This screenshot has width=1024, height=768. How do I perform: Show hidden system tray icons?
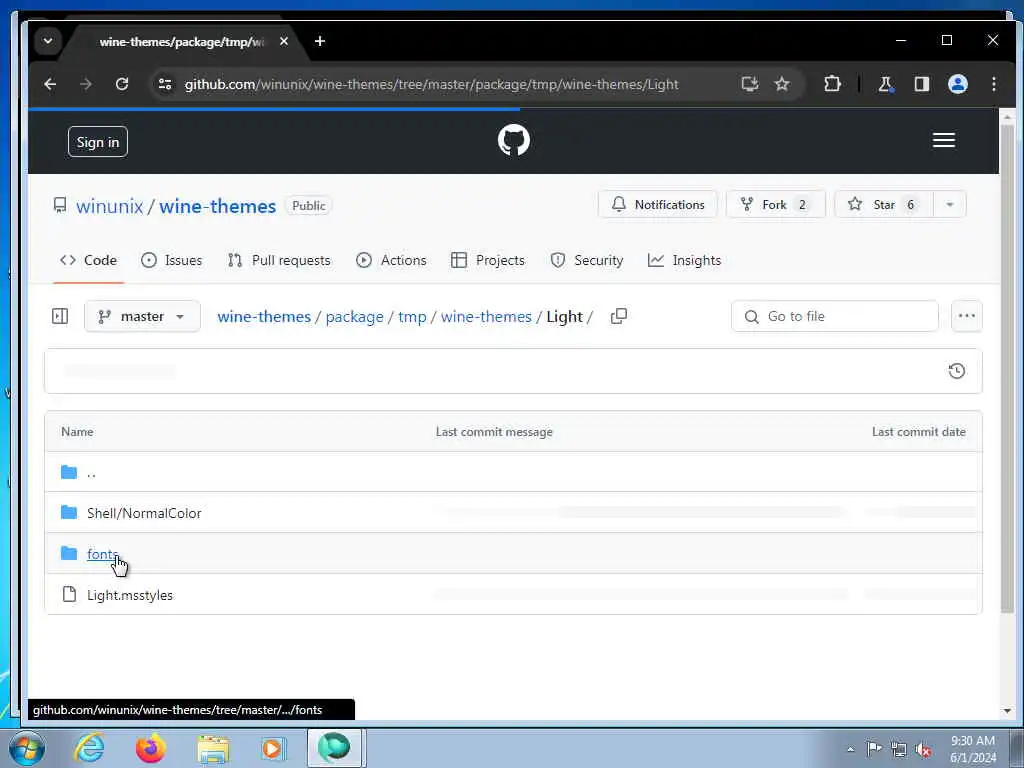pos(850,749)
